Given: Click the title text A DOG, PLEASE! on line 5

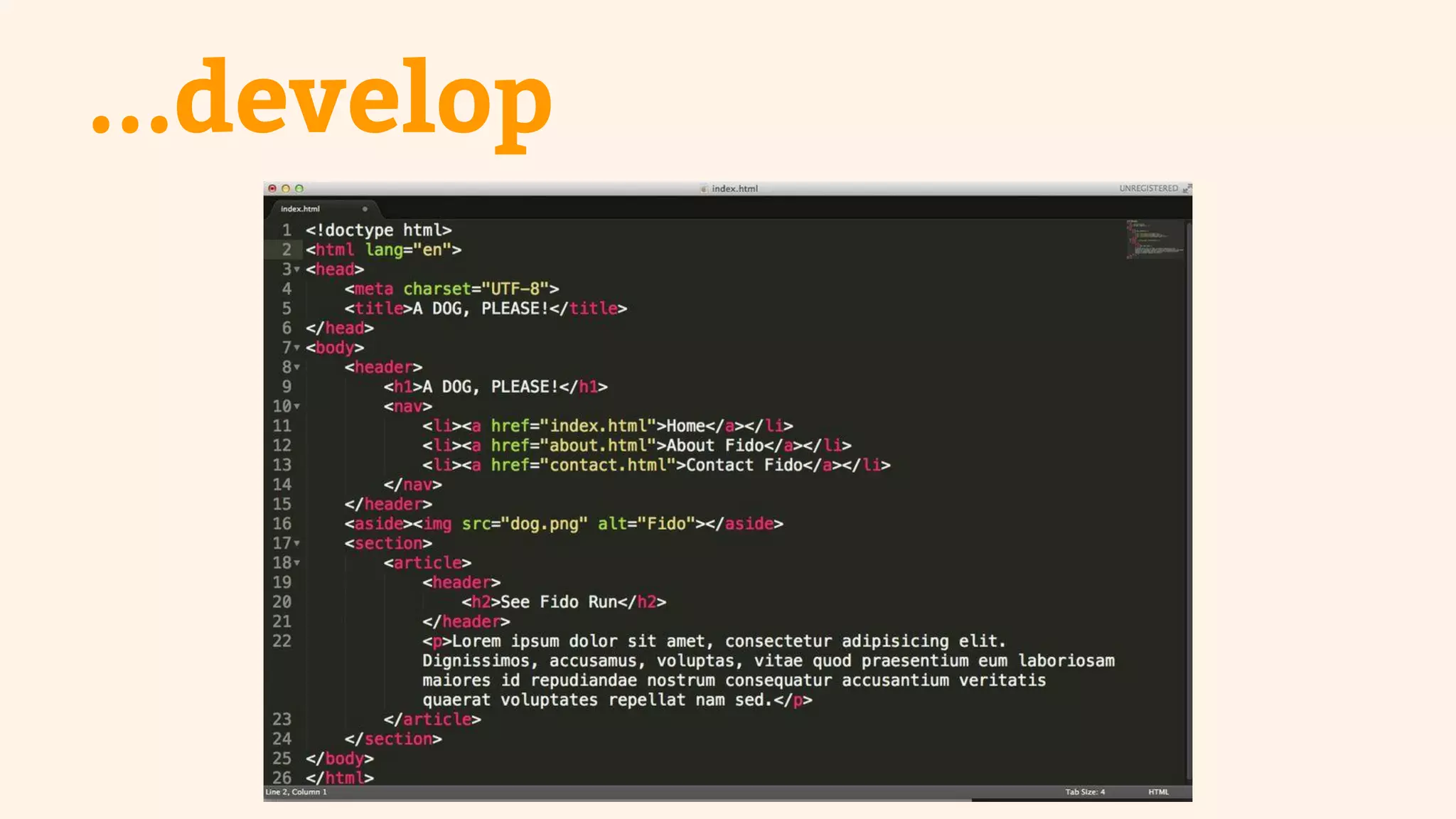Looking at the screenshot, I should [x=481, y=309].
